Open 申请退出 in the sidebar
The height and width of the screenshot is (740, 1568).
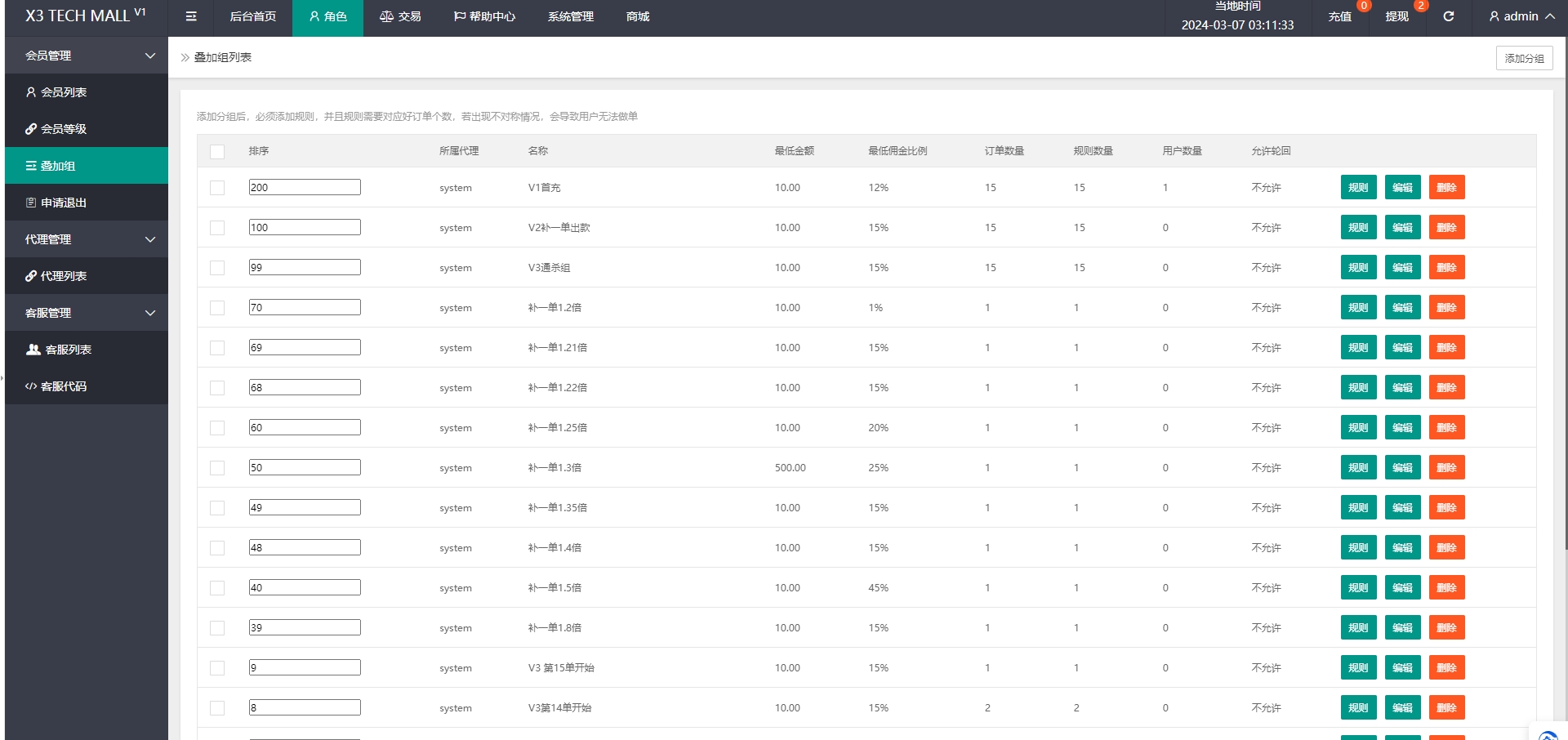pos(87,203)
